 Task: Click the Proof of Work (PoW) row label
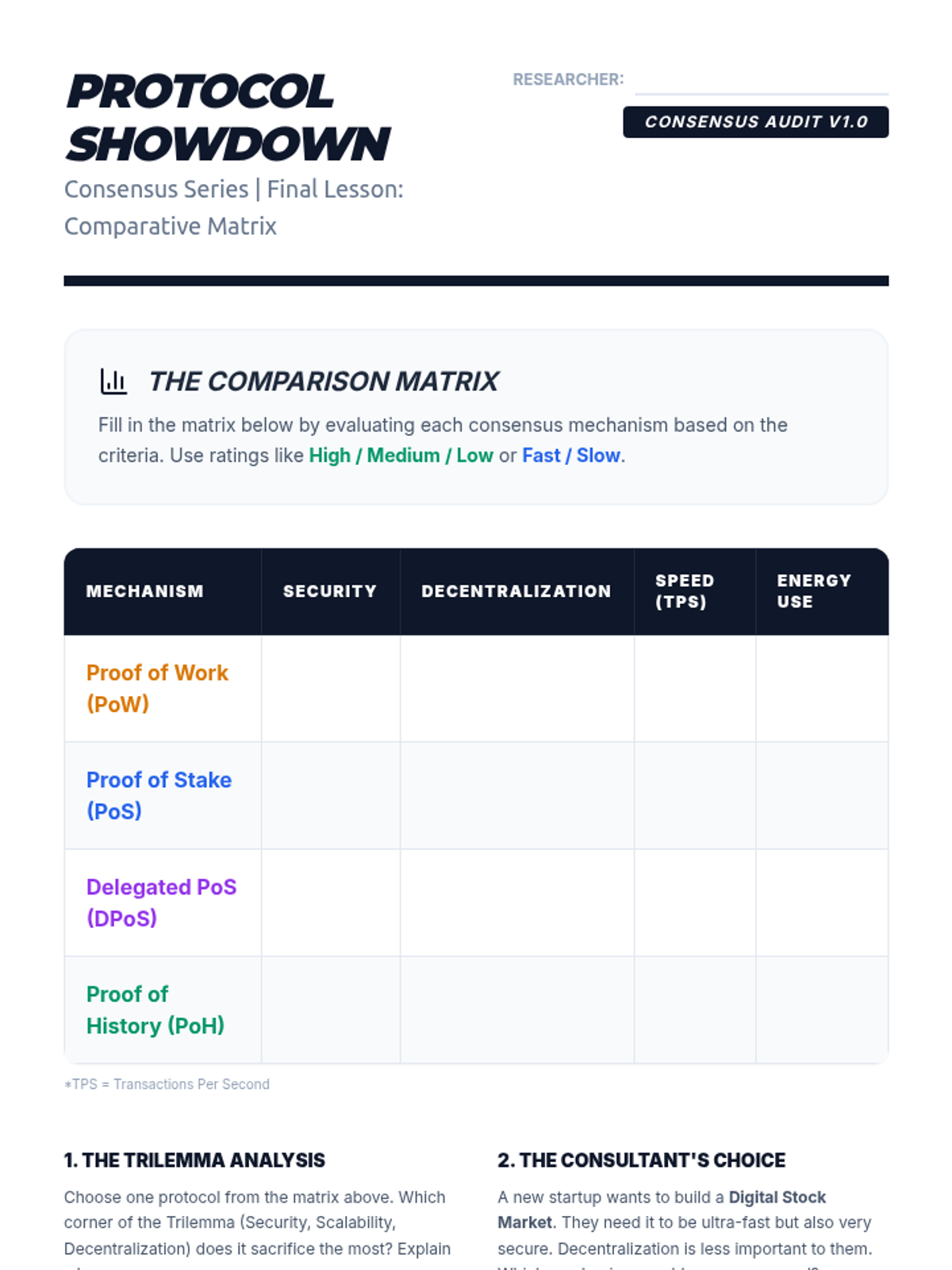tap(157, 688)
